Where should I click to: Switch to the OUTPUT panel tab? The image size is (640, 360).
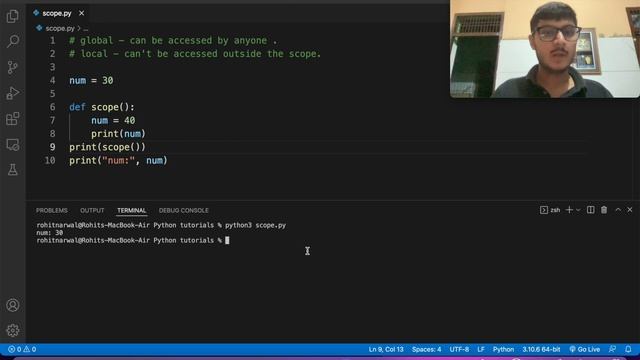(x=92, y=210)
